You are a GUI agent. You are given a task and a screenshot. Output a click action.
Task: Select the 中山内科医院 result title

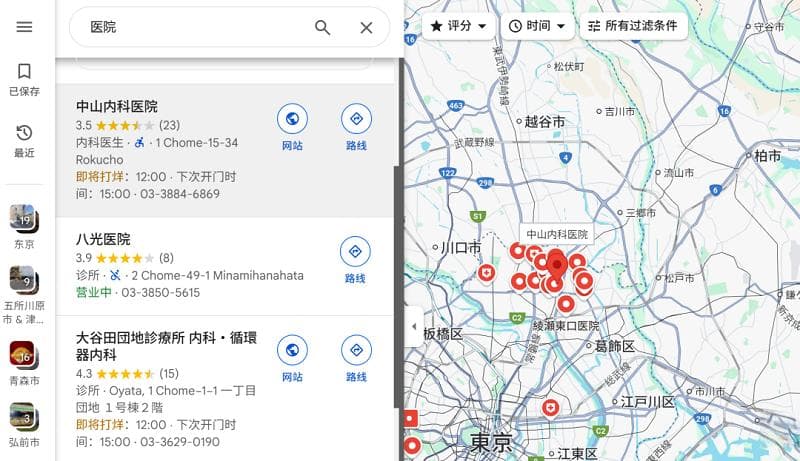coord(117,106)
